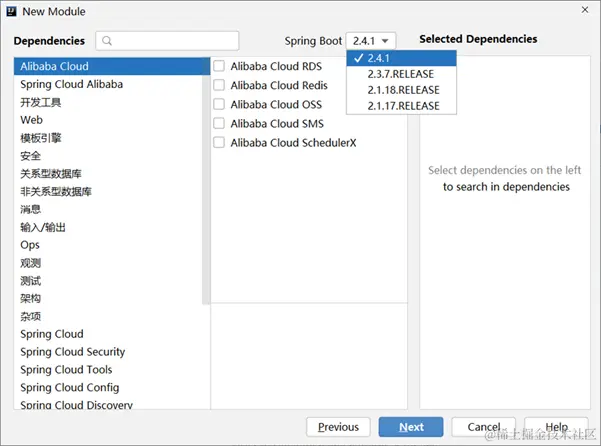The height and width of the screenshot is (446, 601).
Task: Check the Alibaba Cloud Redis option
Action: (219, 86)
